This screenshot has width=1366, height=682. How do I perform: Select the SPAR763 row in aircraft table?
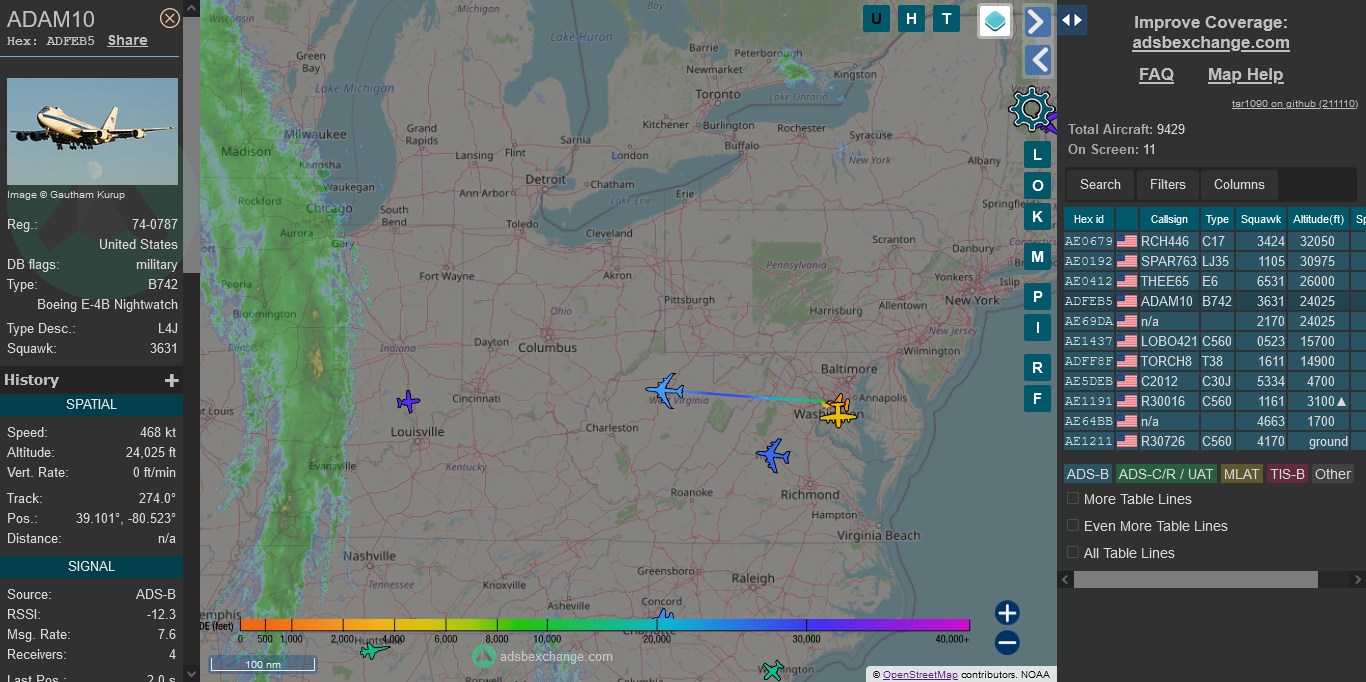1214,261
